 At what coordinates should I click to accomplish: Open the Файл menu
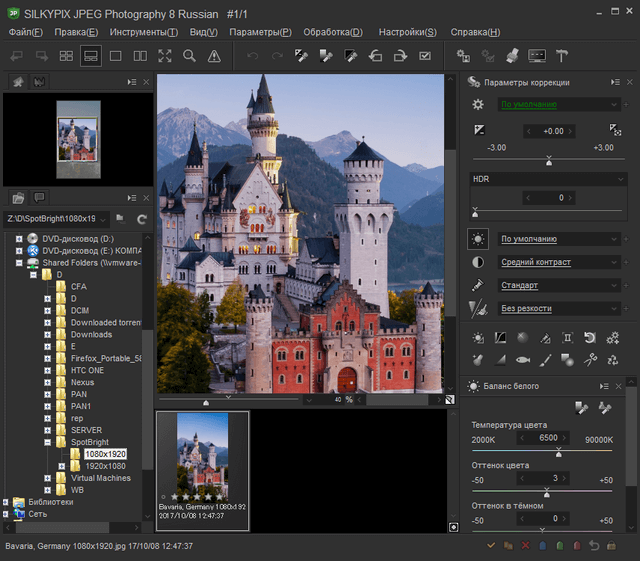coord(26,32)
